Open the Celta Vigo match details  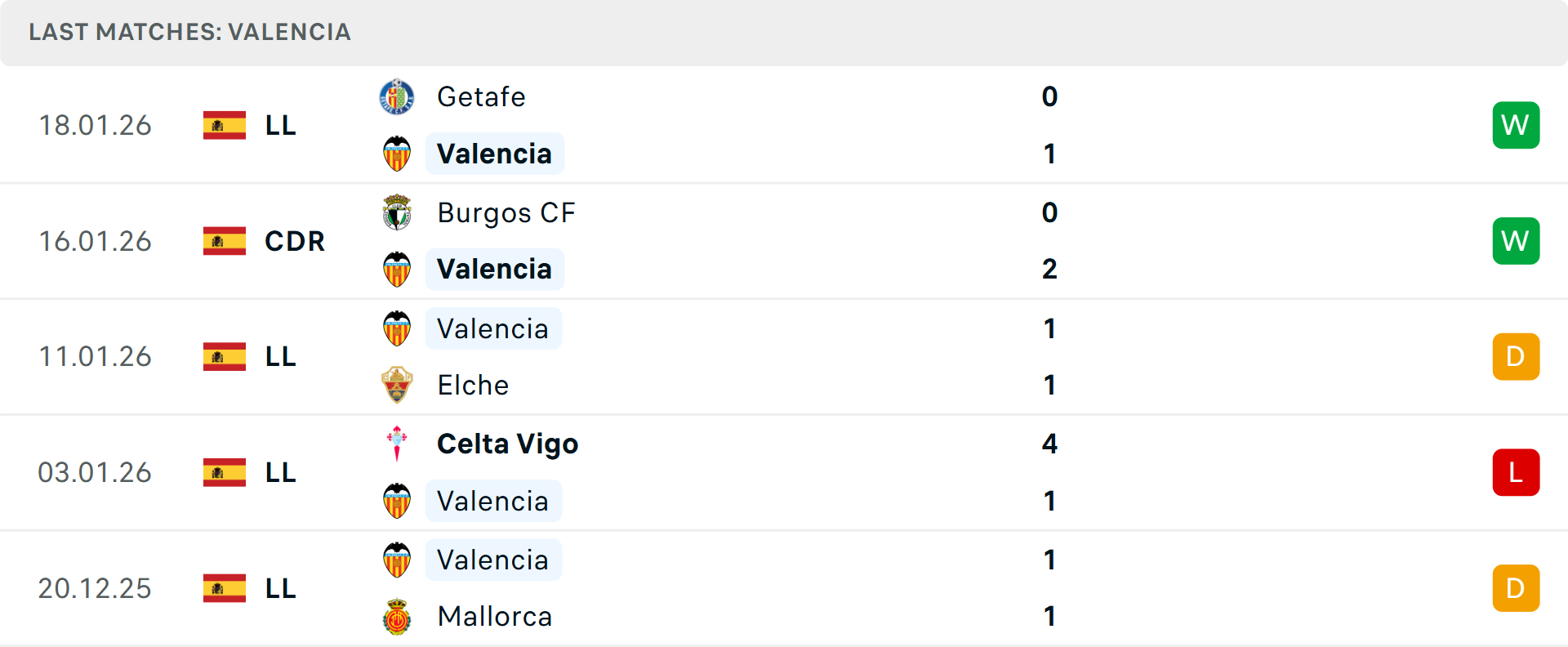(507, 444)
